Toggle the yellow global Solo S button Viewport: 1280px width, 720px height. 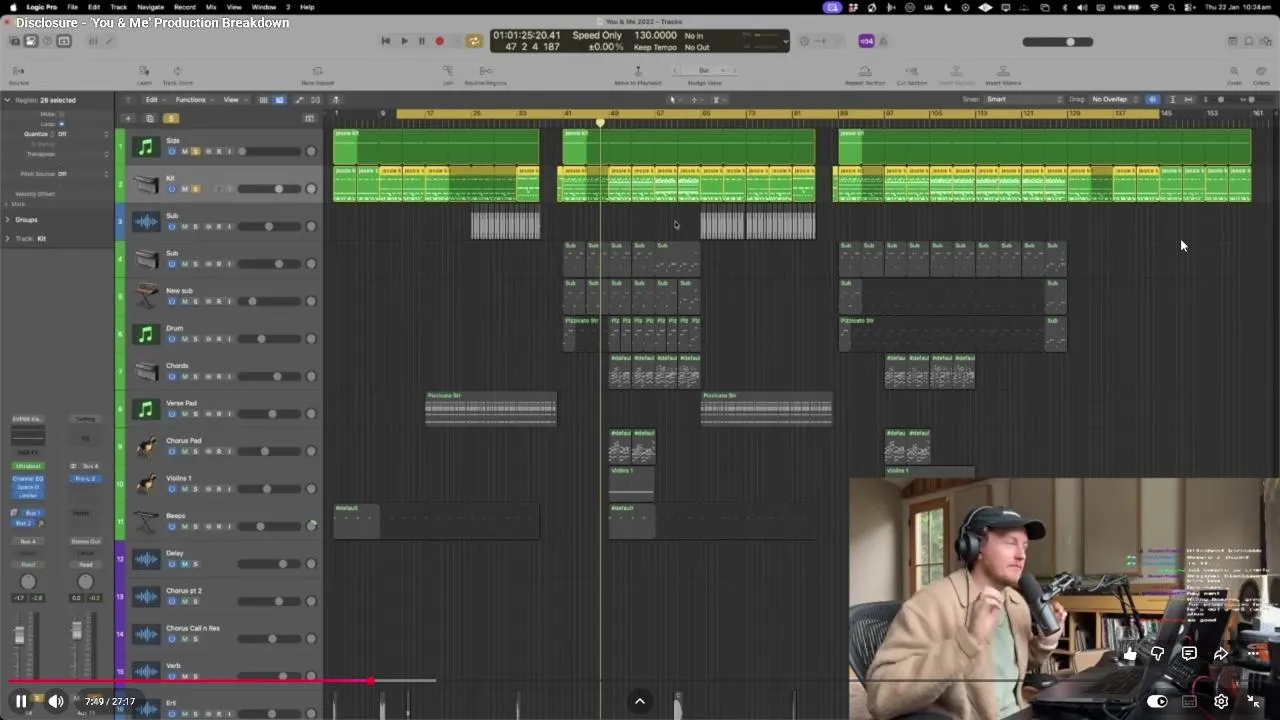171,118
